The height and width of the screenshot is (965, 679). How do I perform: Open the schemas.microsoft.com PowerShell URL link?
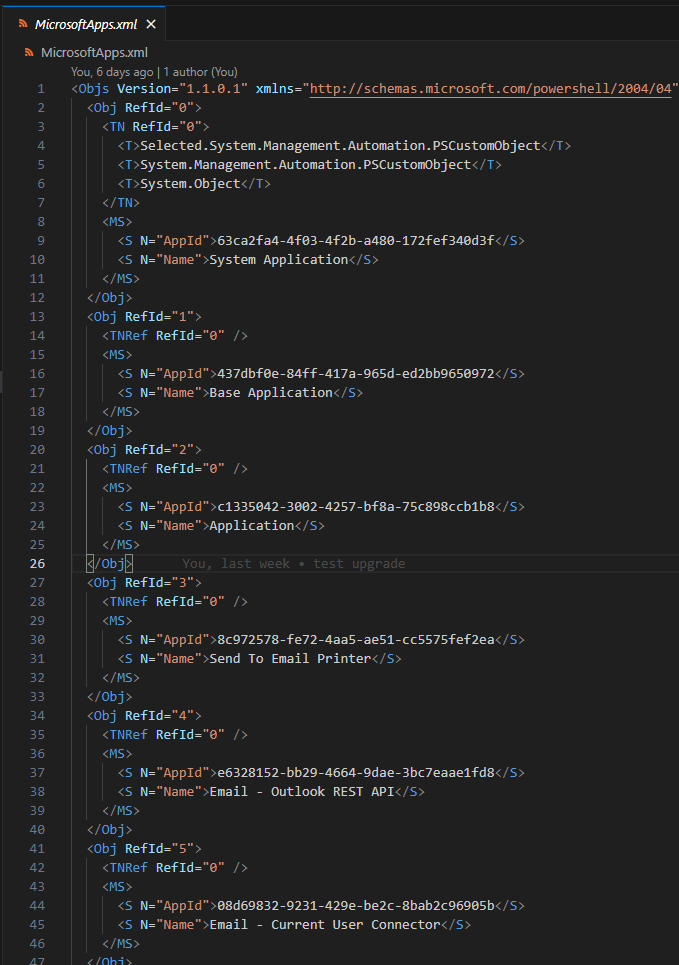(490, 89)
